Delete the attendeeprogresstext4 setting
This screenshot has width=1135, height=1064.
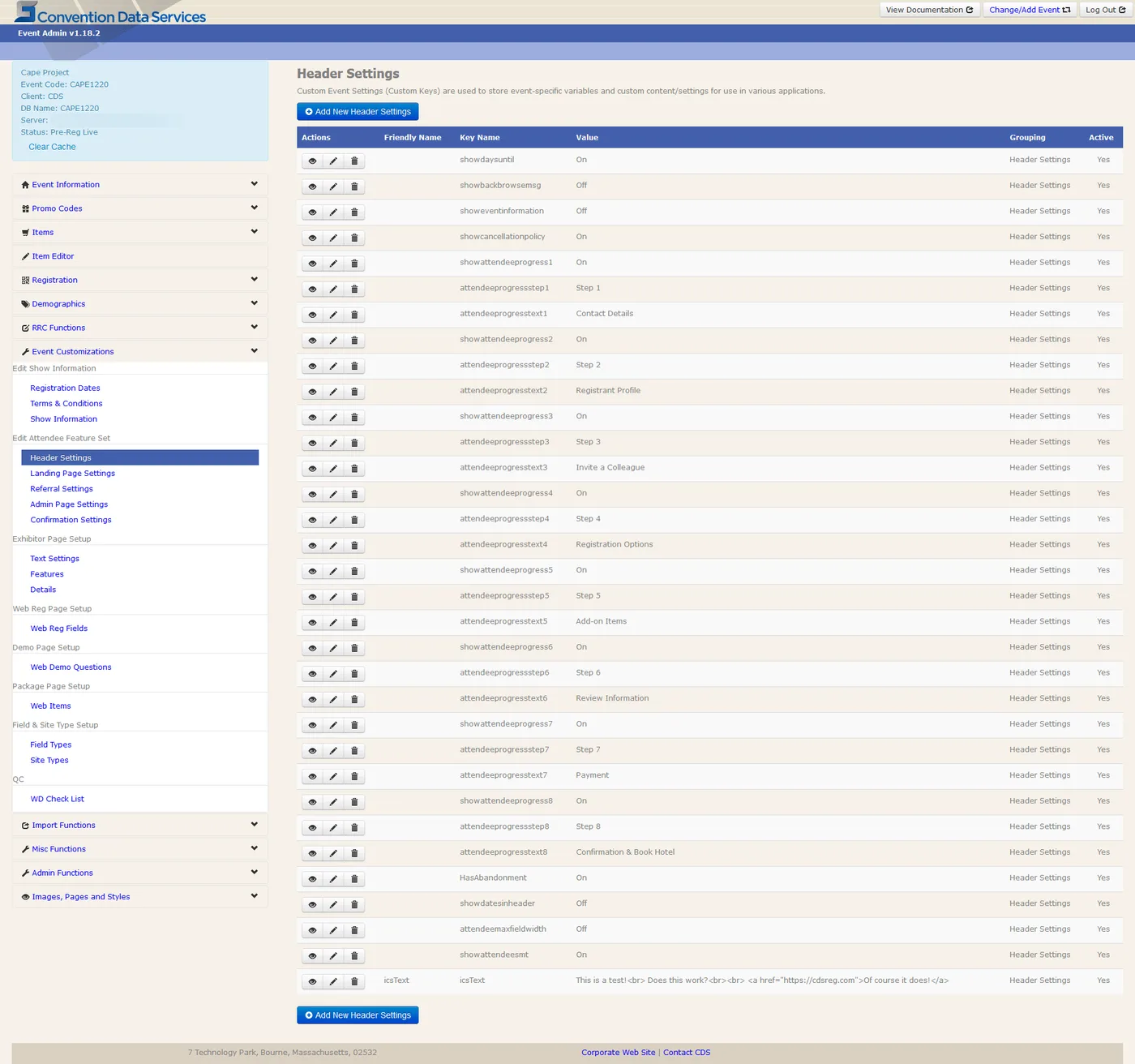[x=354, y=546]
